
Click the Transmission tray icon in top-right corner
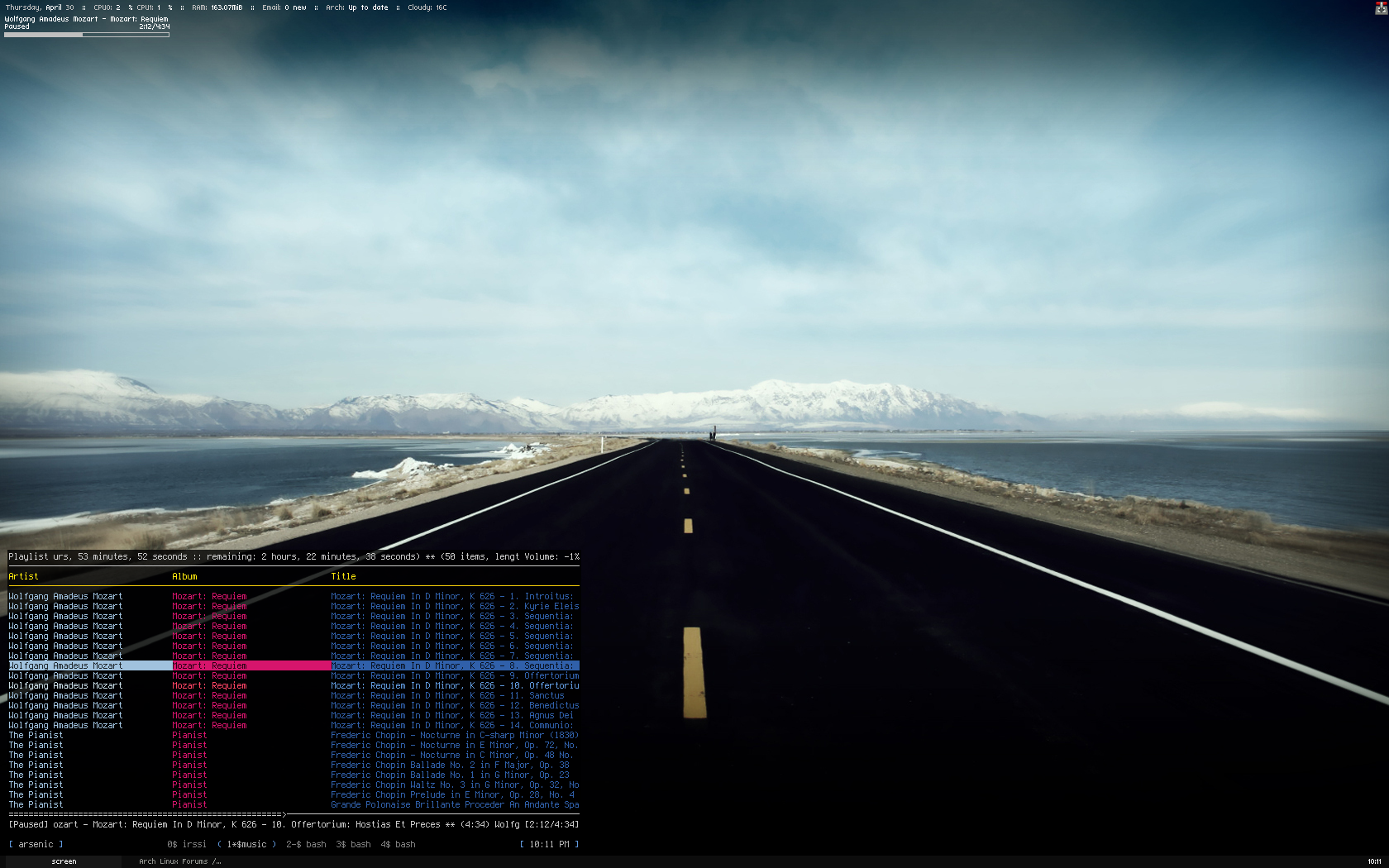click(1381, 8)
